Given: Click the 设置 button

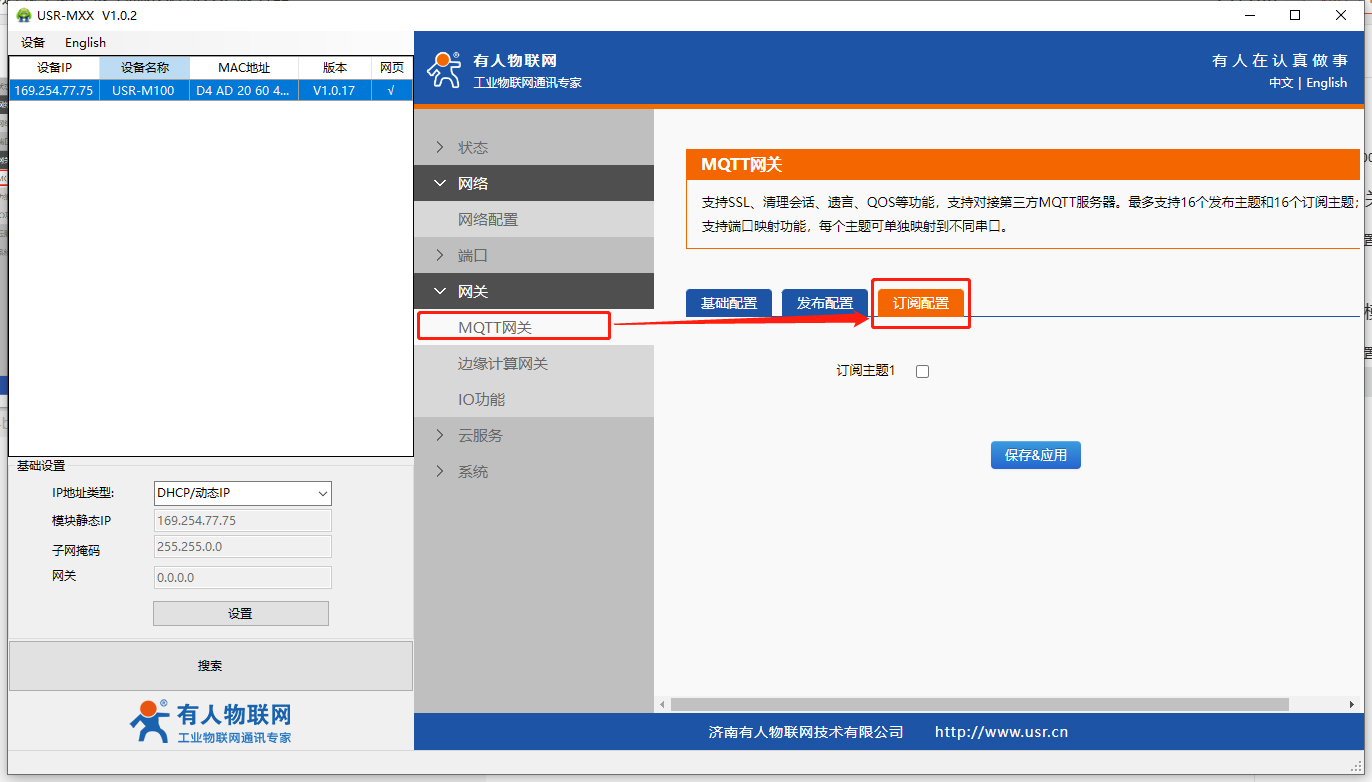Looking at the screenshot, I should 240,613.
